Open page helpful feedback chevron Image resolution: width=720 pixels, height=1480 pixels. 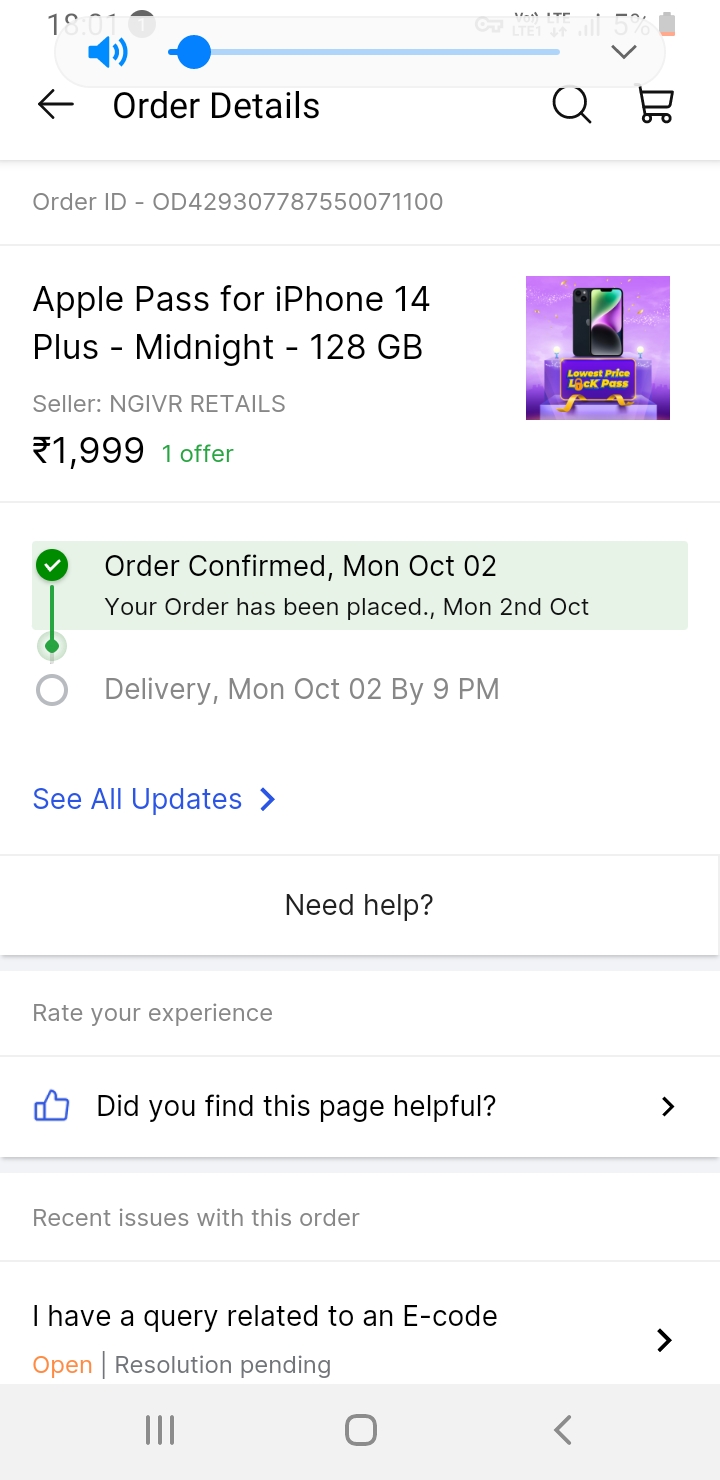[x=668, y=1106]
